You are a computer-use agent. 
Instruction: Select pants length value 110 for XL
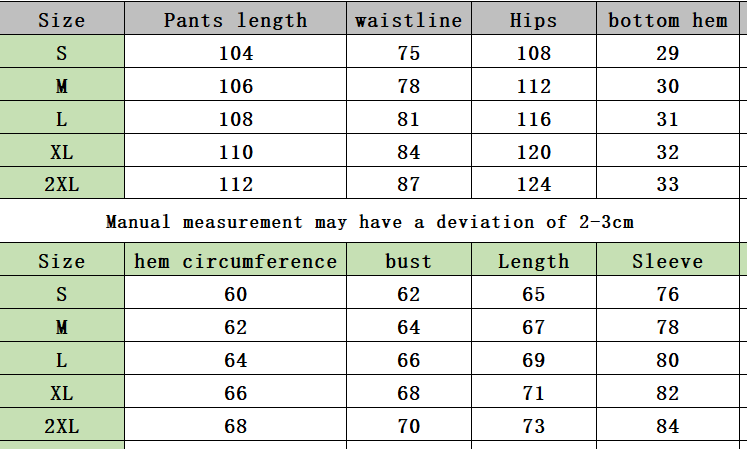coord(236,152)
